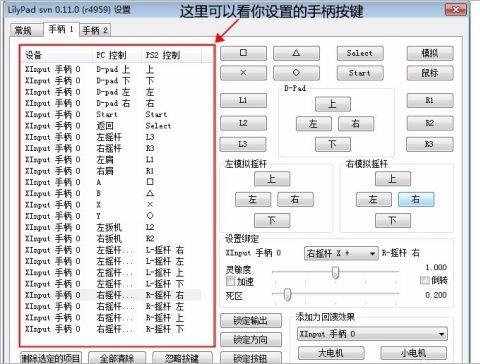Viewport: 480px width, 364px height.
Task: Click 右模拟摇杆 上 button
Action: (393, 179)
